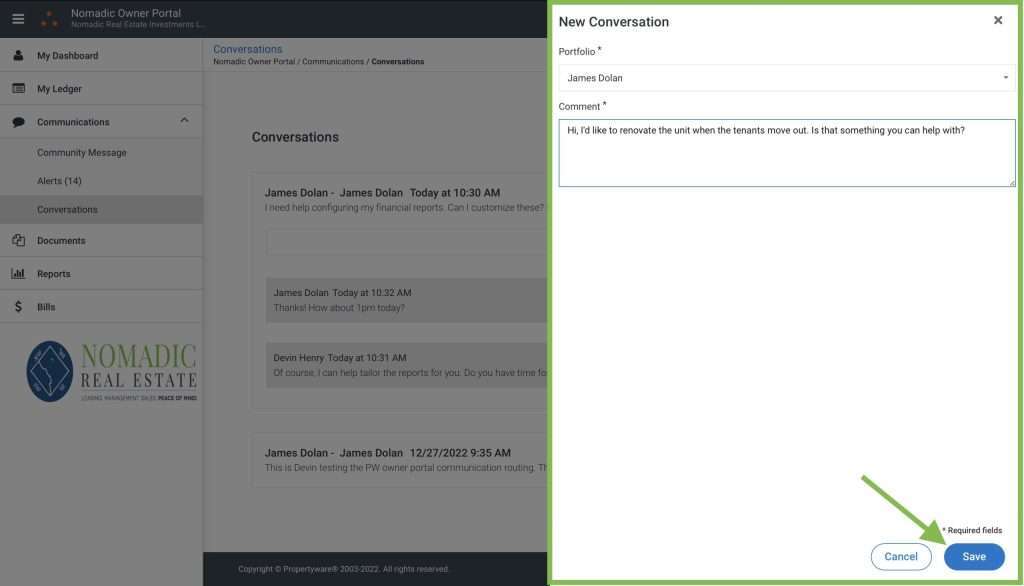Open the Portfolio dropdown
Viewport: 1024px width, 586px height.
pyautogui.click(x=786, y=78)
